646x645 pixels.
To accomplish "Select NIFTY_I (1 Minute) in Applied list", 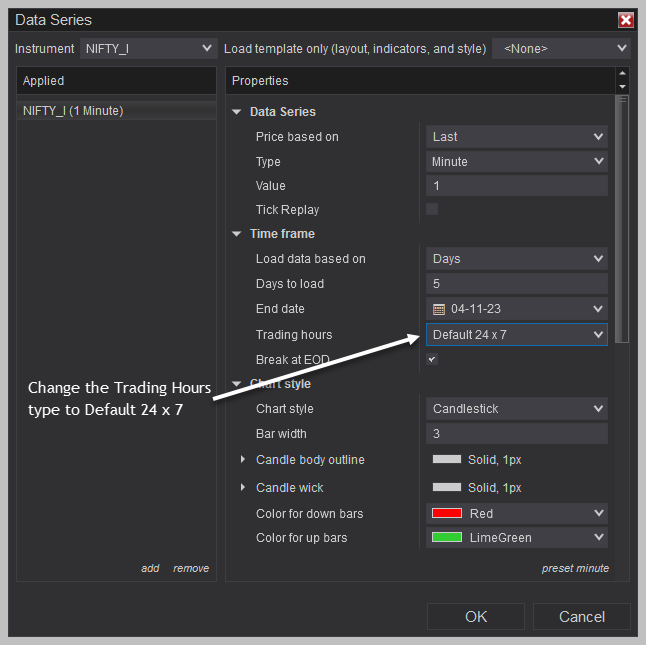I will pyautogui.click(x=116, y=111).
